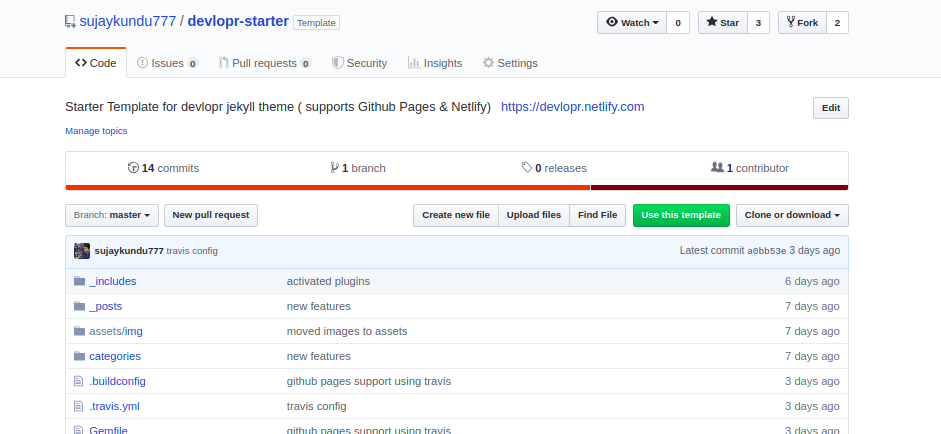Click the repository icon beside sujaykundu777

(x=70, y=22)
